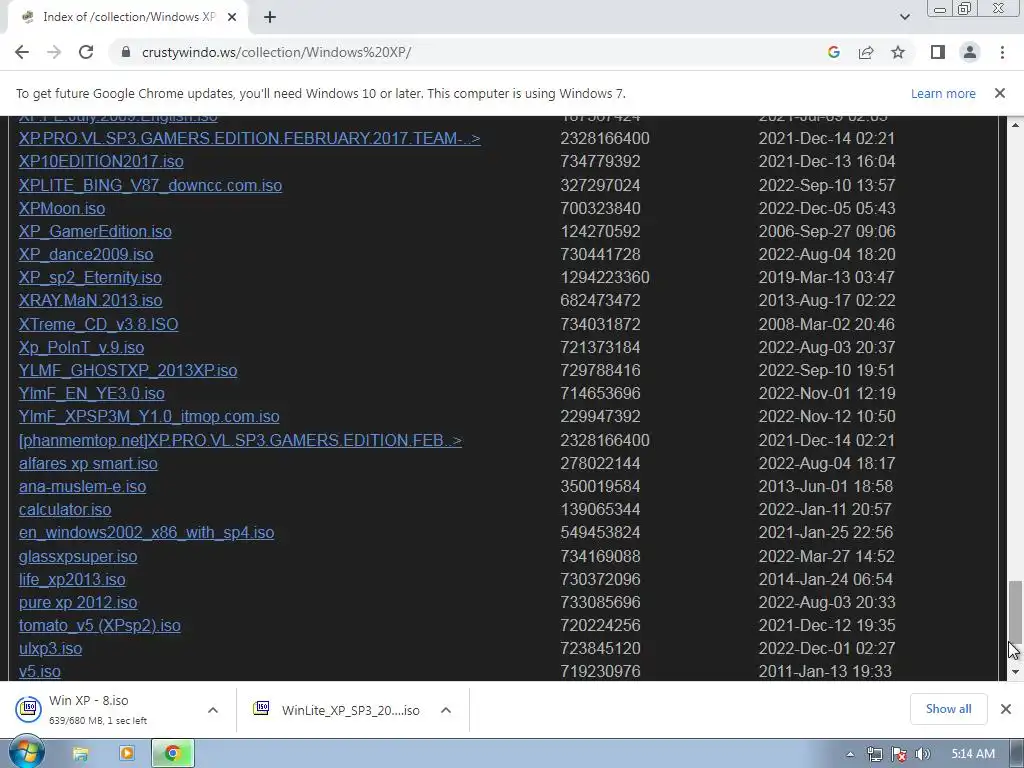Download ulxp3.iso
Screen dimensions: 1024x768
click(x=50, y=648)
